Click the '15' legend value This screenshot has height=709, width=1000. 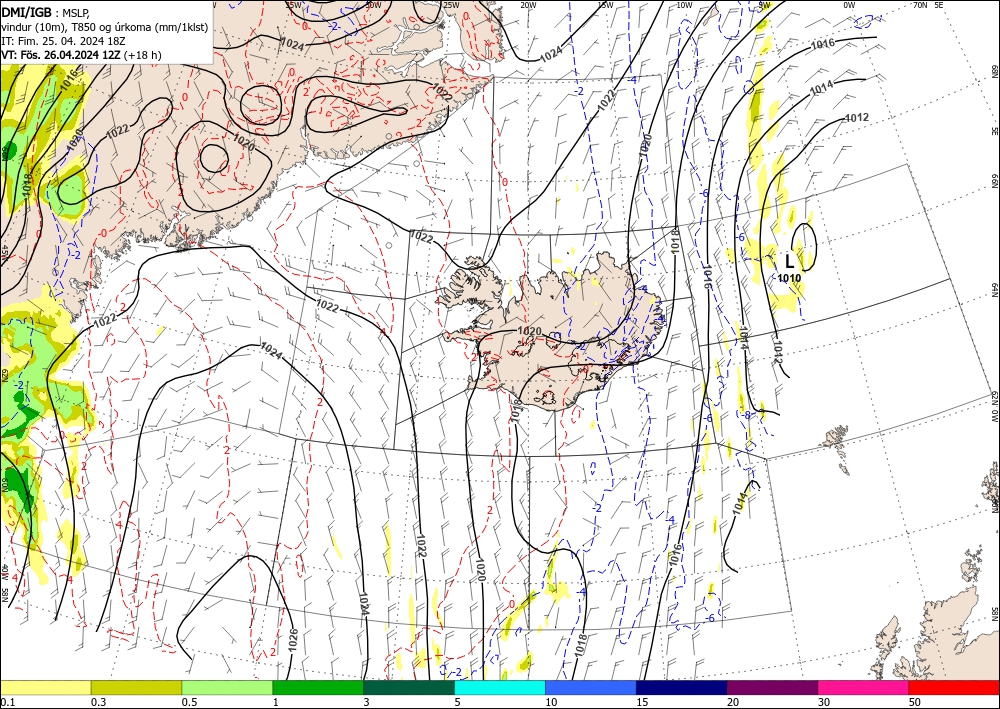point(642,701)
